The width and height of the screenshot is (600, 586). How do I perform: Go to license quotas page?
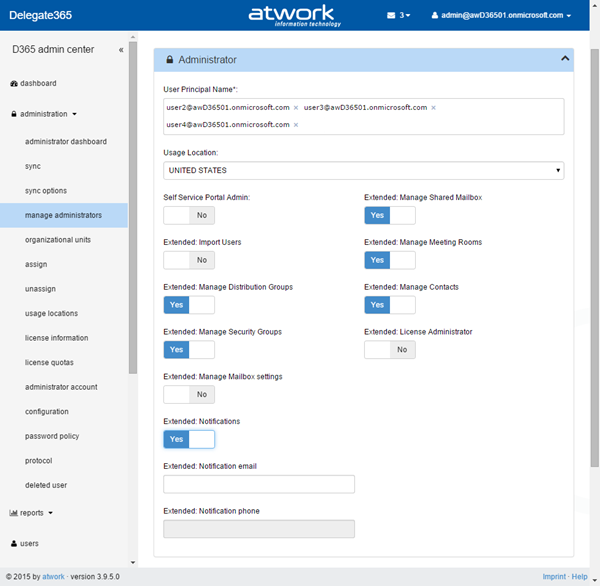pos(49,362)
